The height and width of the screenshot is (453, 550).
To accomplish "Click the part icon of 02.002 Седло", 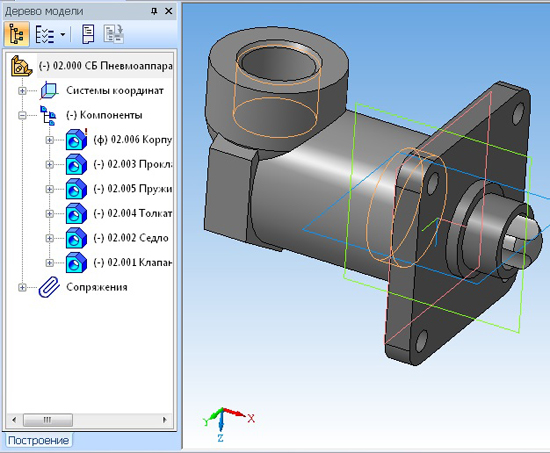I will click(76, 238).
